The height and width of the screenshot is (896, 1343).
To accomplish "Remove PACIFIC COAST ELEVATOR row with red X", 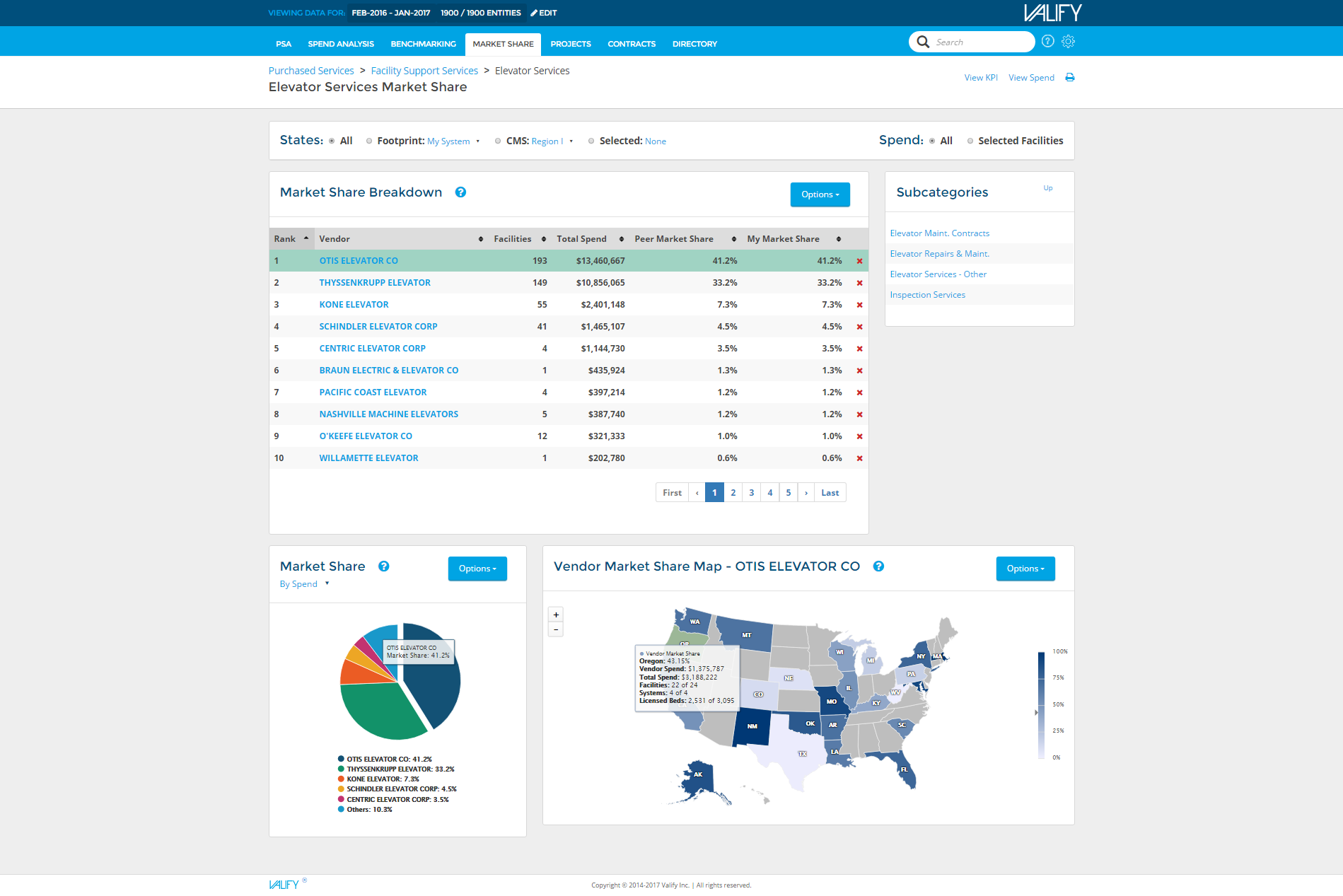I will [859, 392].
